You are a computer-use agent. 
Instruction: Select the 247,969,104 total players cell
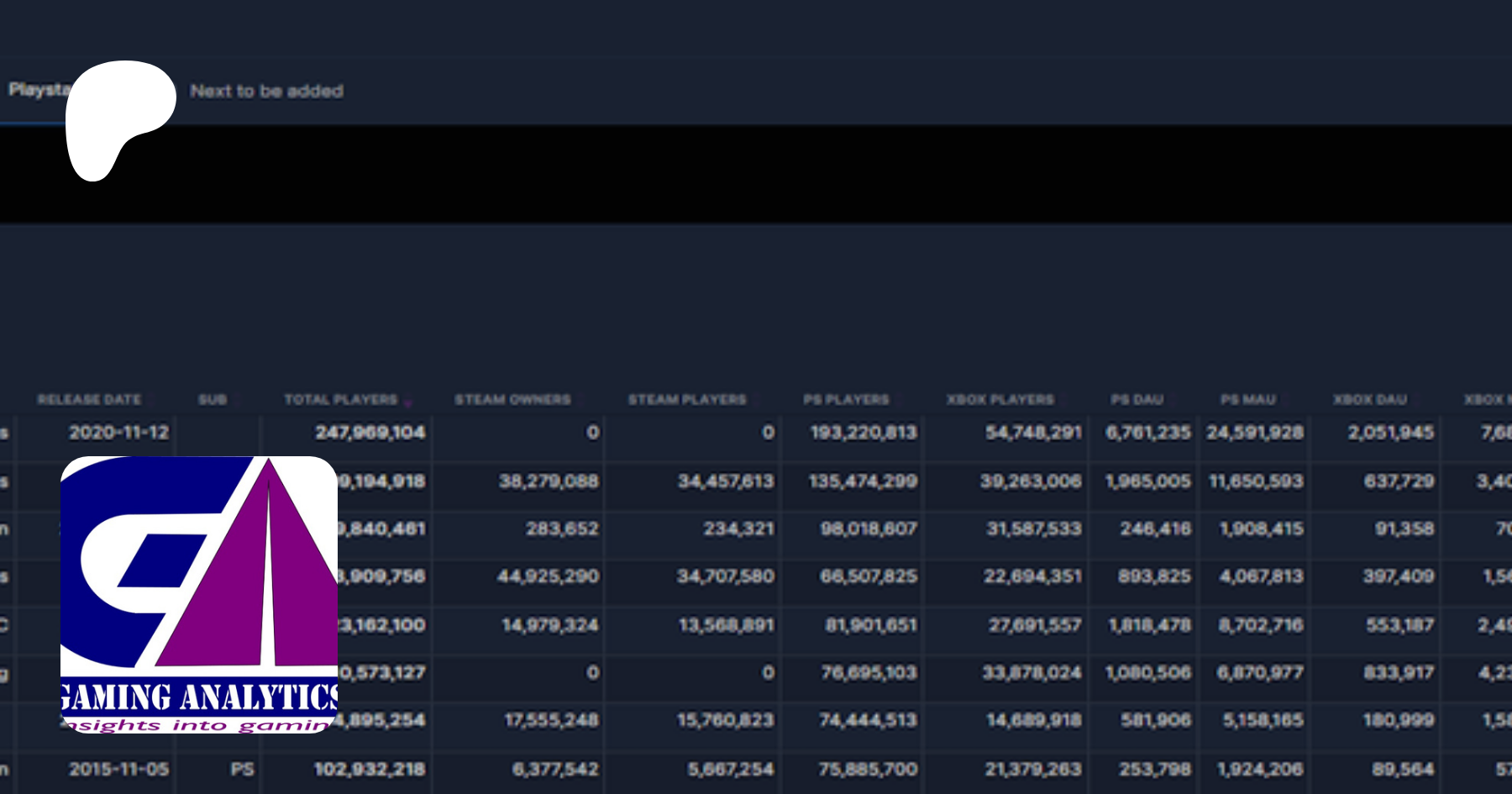370,433
